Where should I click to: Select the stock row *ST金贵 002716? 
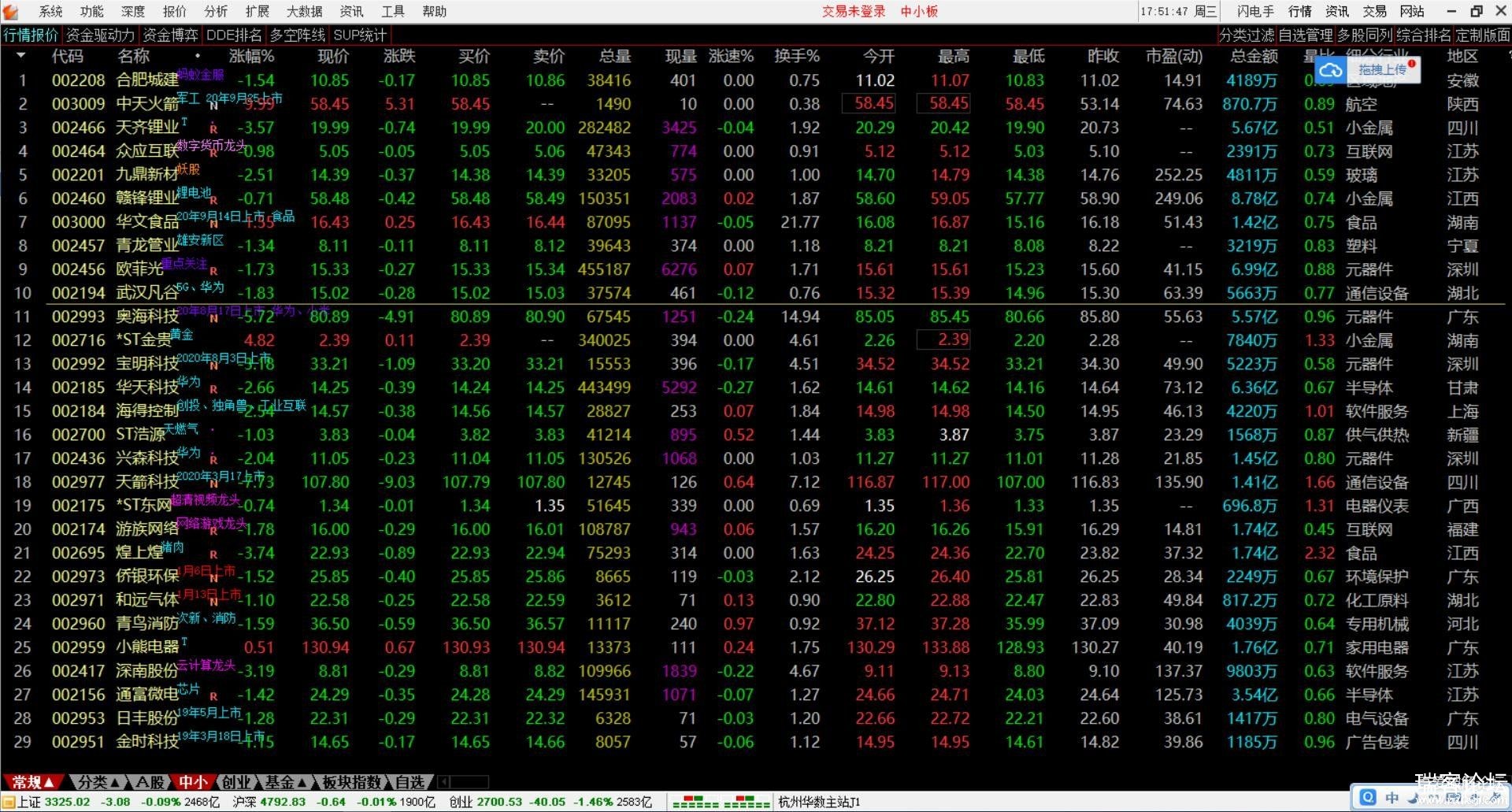click(756, 340)
